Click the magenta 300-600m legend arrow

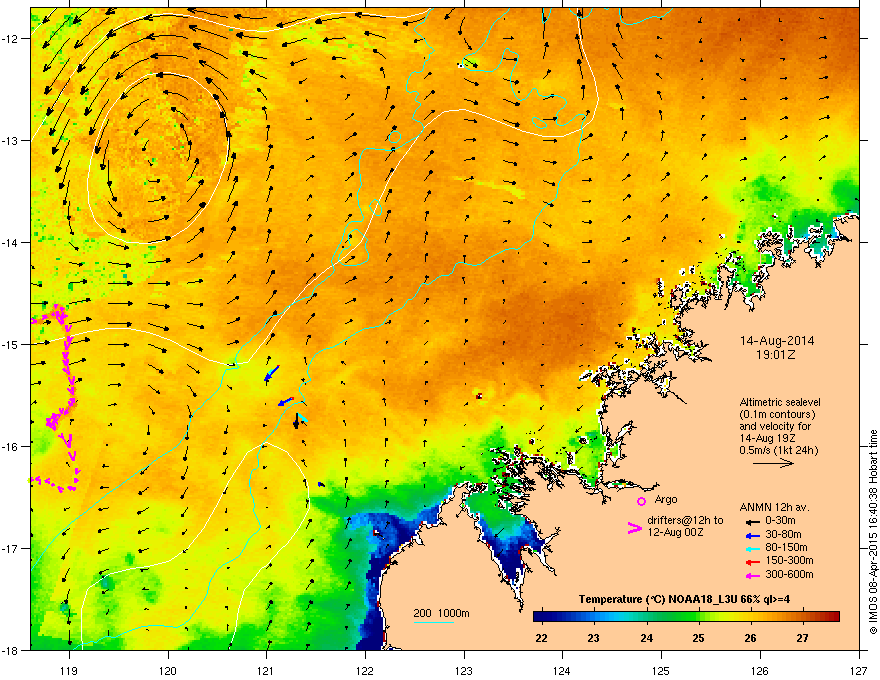point(751,575)
